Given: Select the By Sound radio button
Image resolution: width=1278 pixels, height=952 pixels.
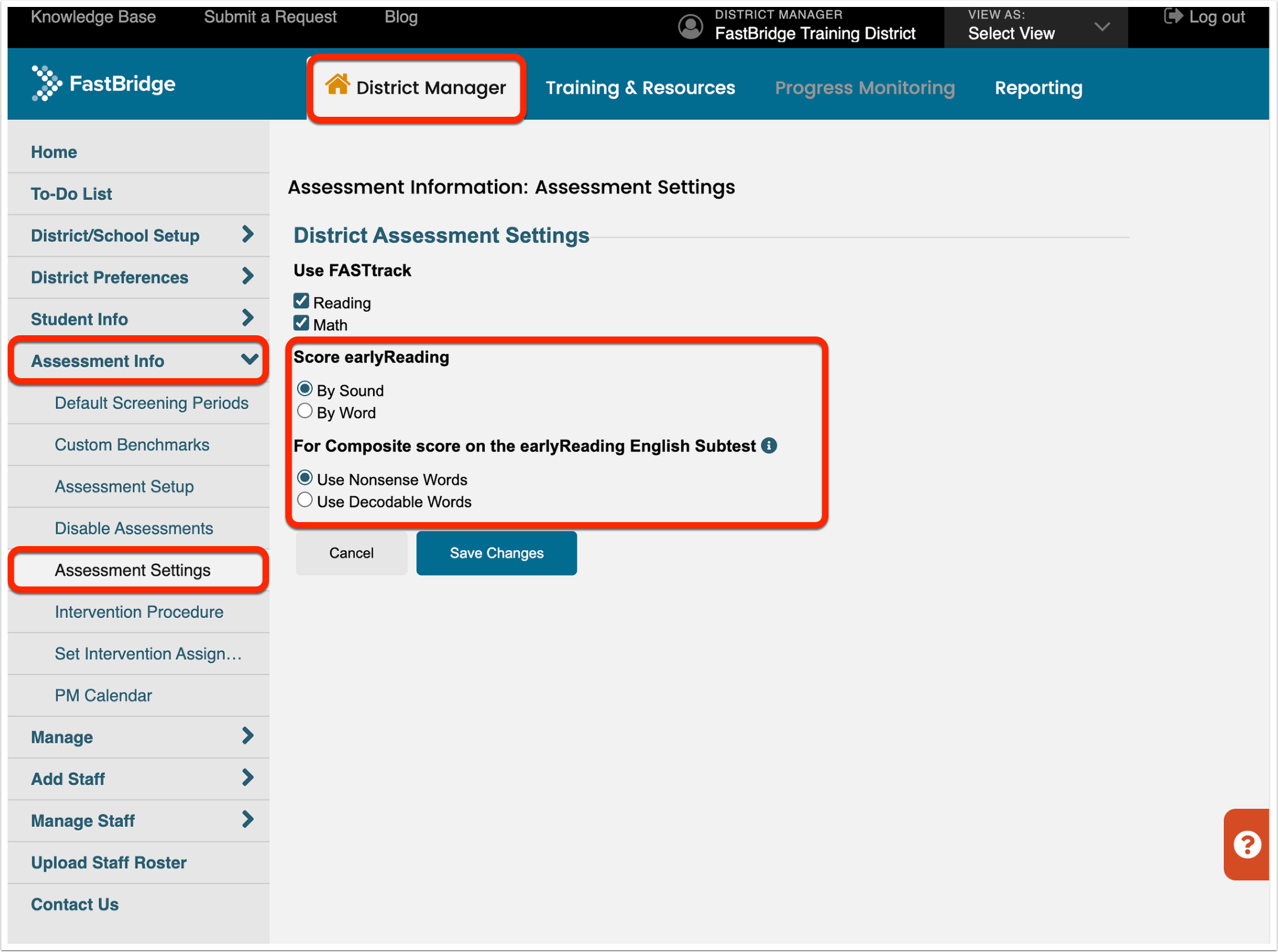Looking at the screenshot, I should click(305, 389).
